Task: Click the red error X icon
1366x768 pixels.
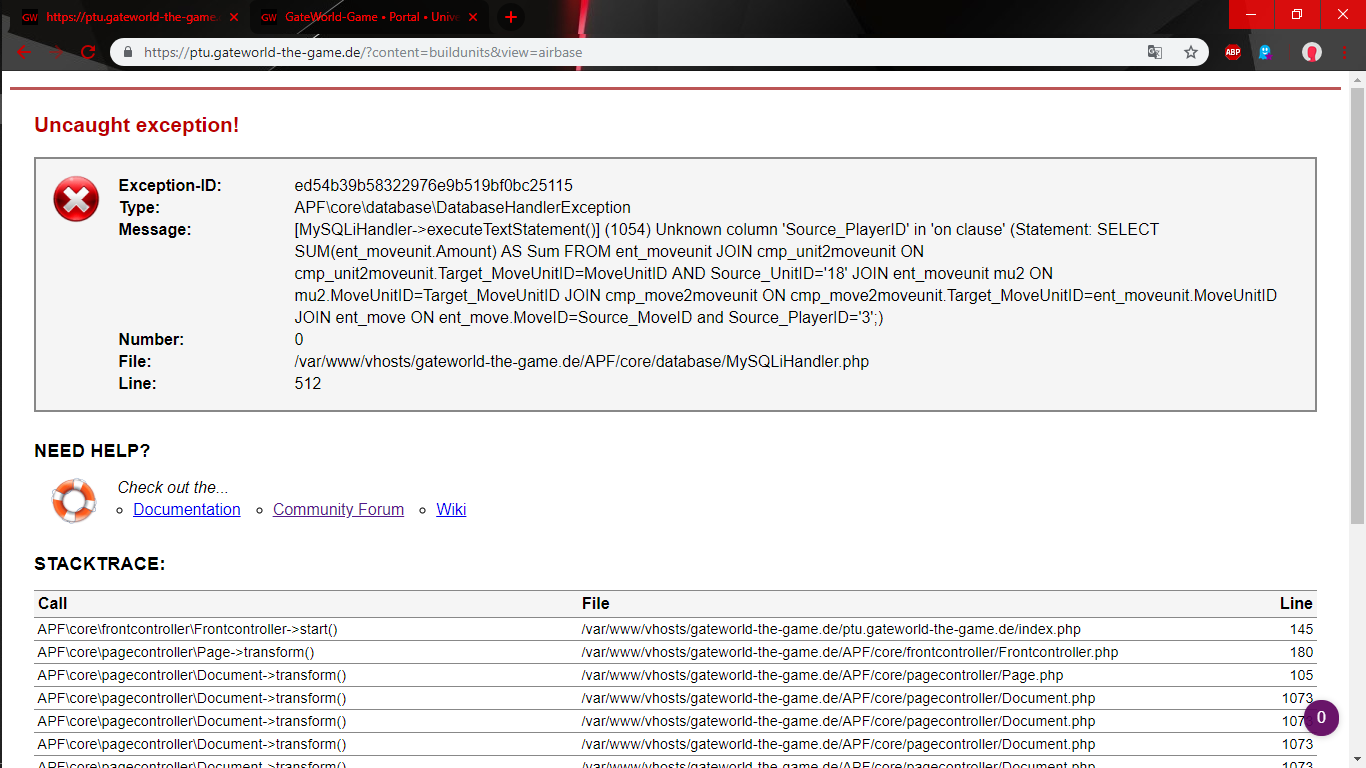Action: (76, 199)
